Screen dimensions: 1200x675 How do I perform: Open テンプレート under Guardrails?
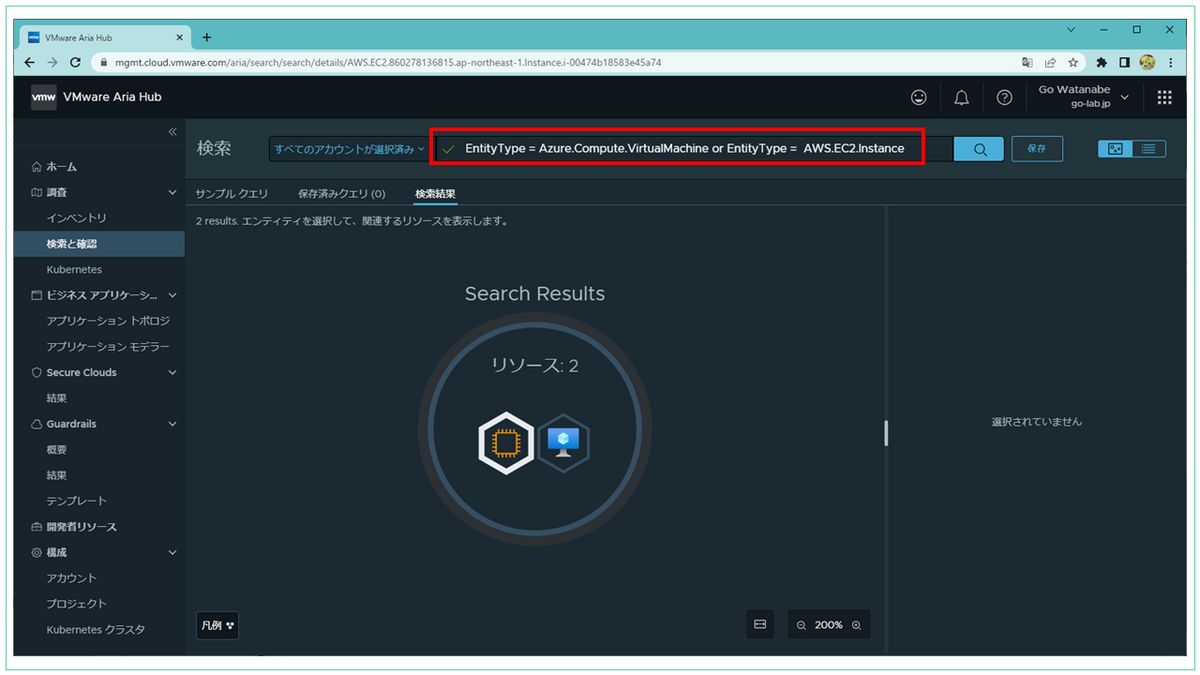click(76, 501)
